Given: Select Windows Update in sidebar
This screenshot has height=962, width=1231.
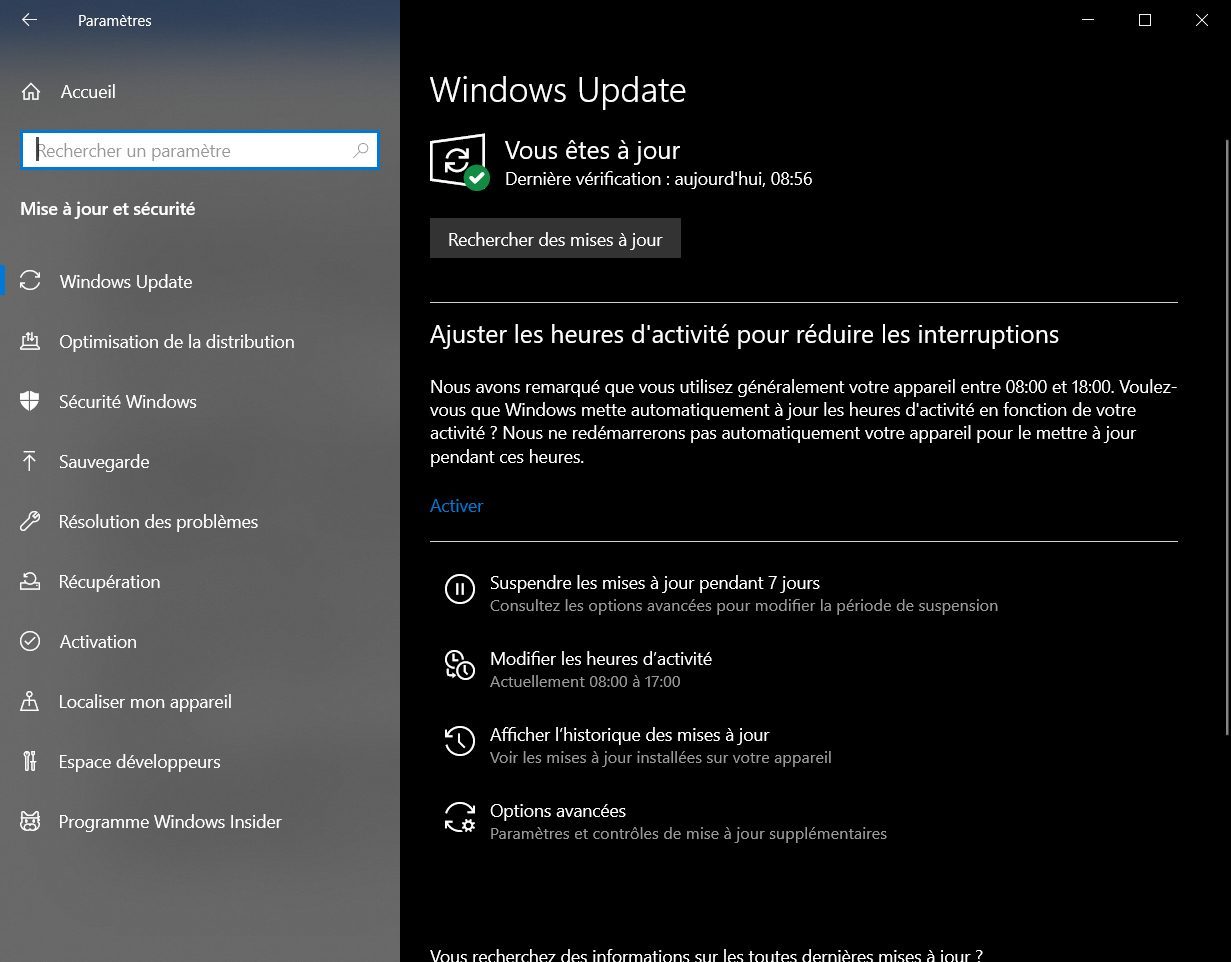Looking at the screenshot, I should (200, 281).
